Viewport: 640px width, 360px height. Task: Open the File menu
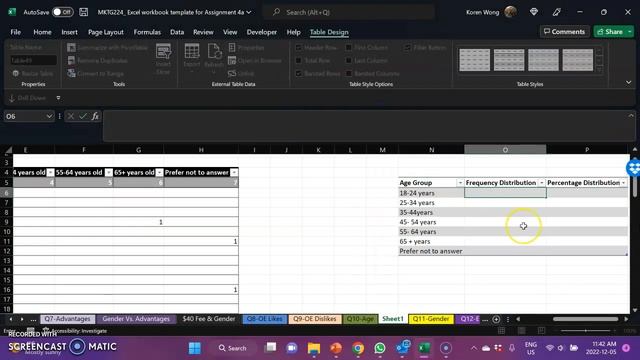click(x=16, y=32)
